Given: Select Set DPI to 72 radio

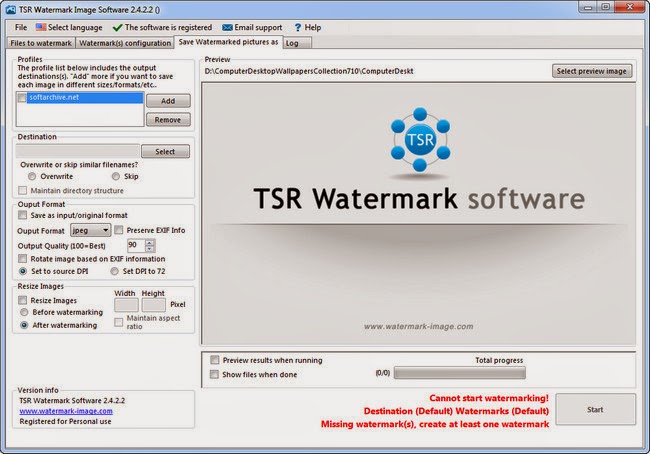Looking at the screenshot, I should tap(114, 271).
